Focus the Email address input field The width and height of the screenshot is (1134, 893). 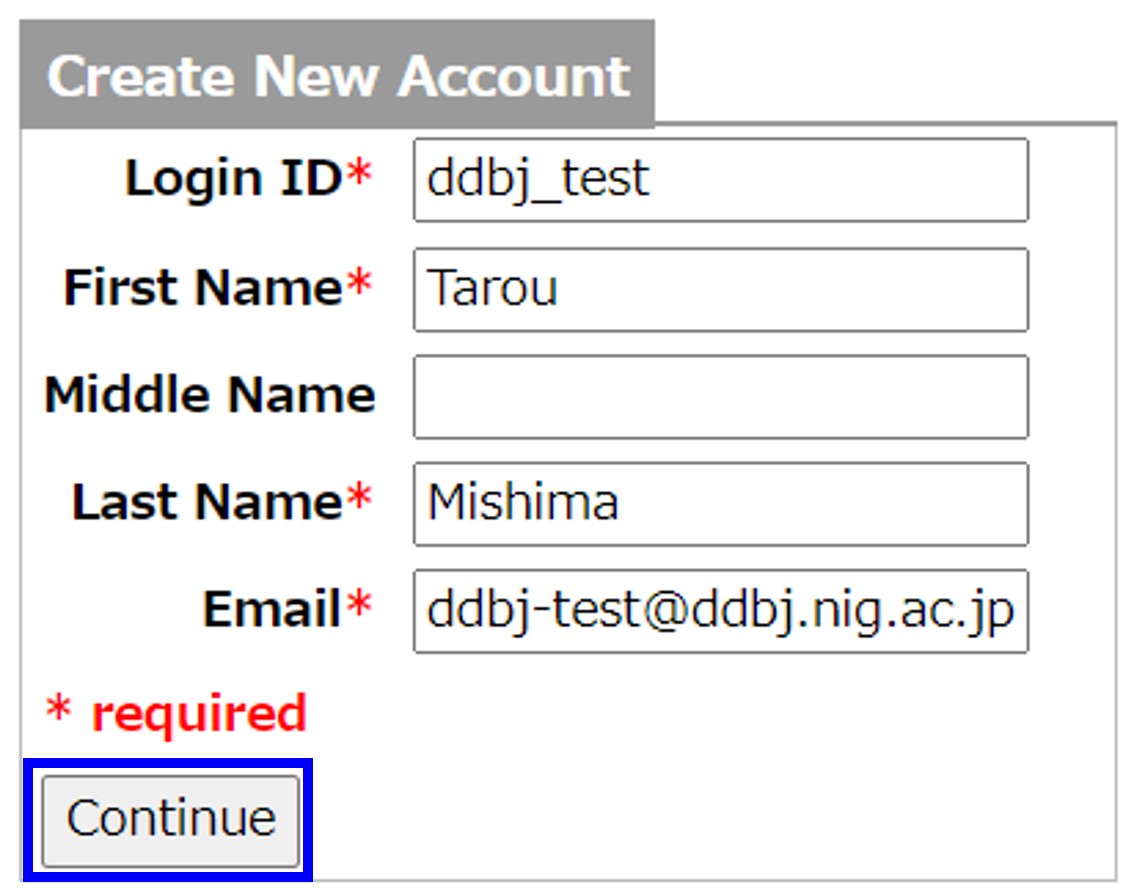point(720,610)
